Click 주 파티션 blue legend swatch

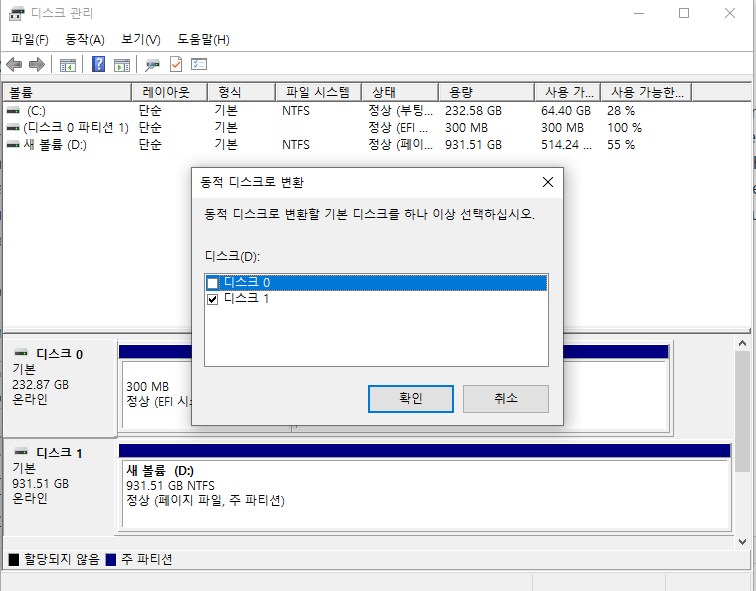111,559
